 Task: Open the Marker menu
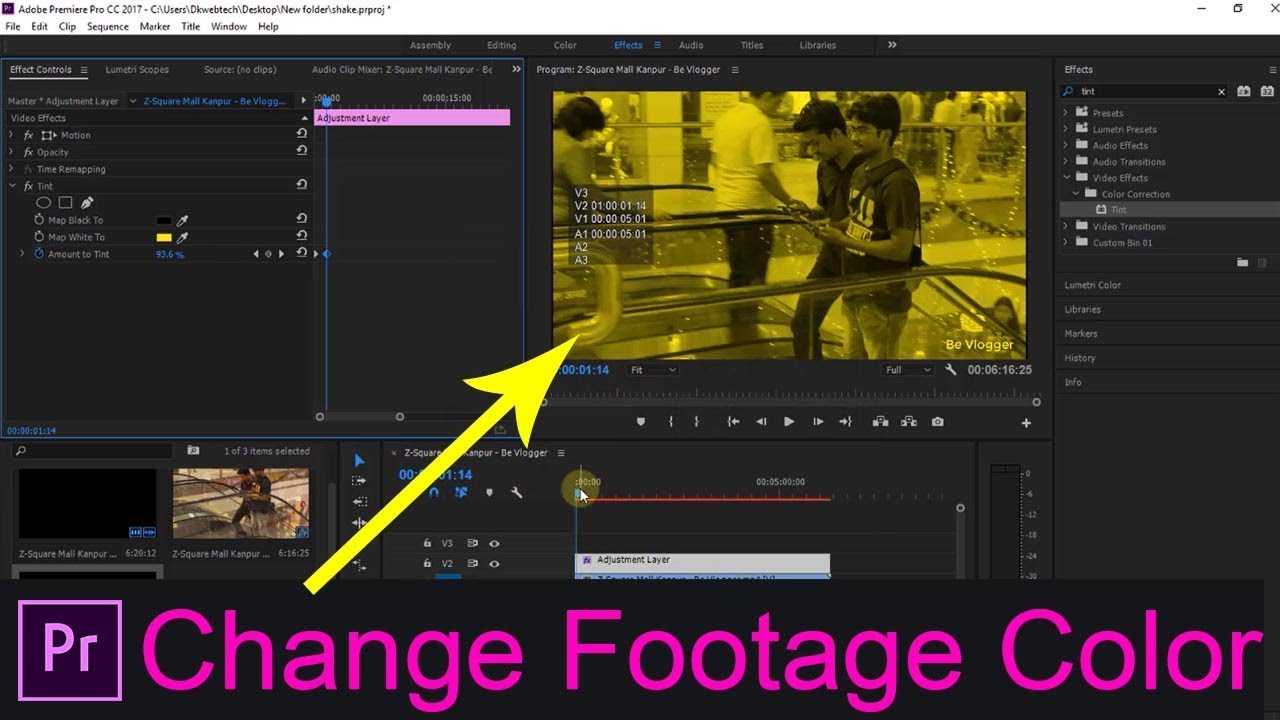(x=155, y=27)
